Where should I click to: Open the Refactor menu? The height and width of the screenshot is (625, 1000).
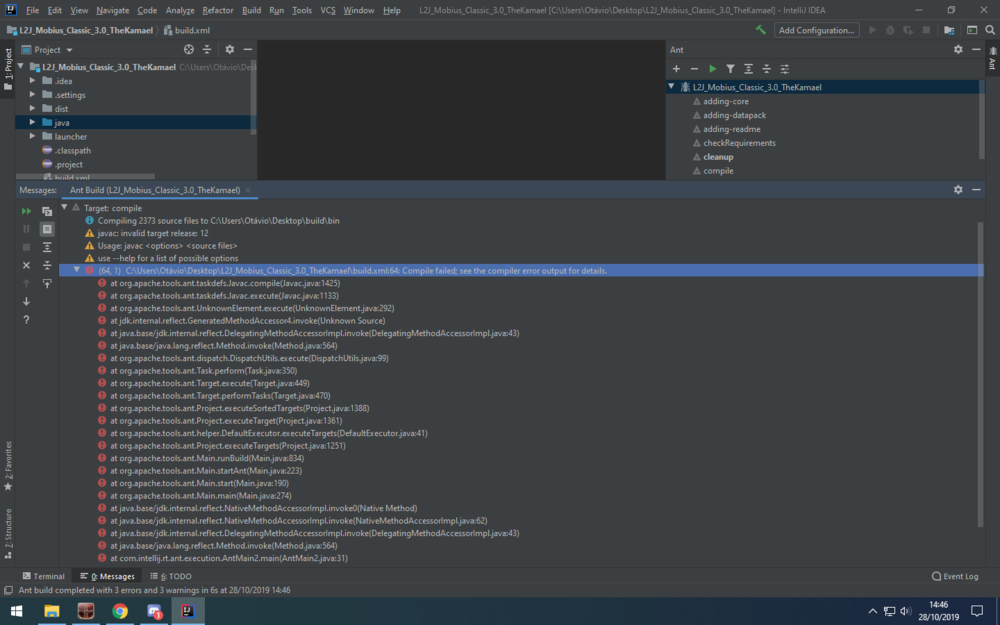tap(217, 10)
